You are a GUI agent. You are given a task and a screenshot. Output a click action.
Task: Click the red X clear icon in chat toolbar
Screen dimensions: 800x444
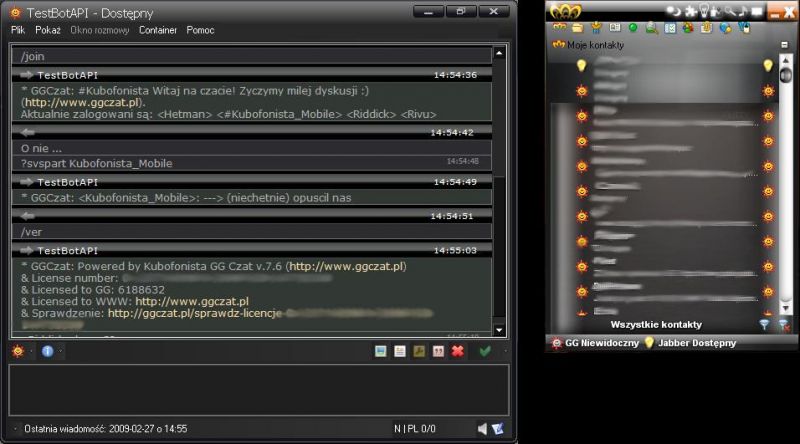click(x=458, y=351)
